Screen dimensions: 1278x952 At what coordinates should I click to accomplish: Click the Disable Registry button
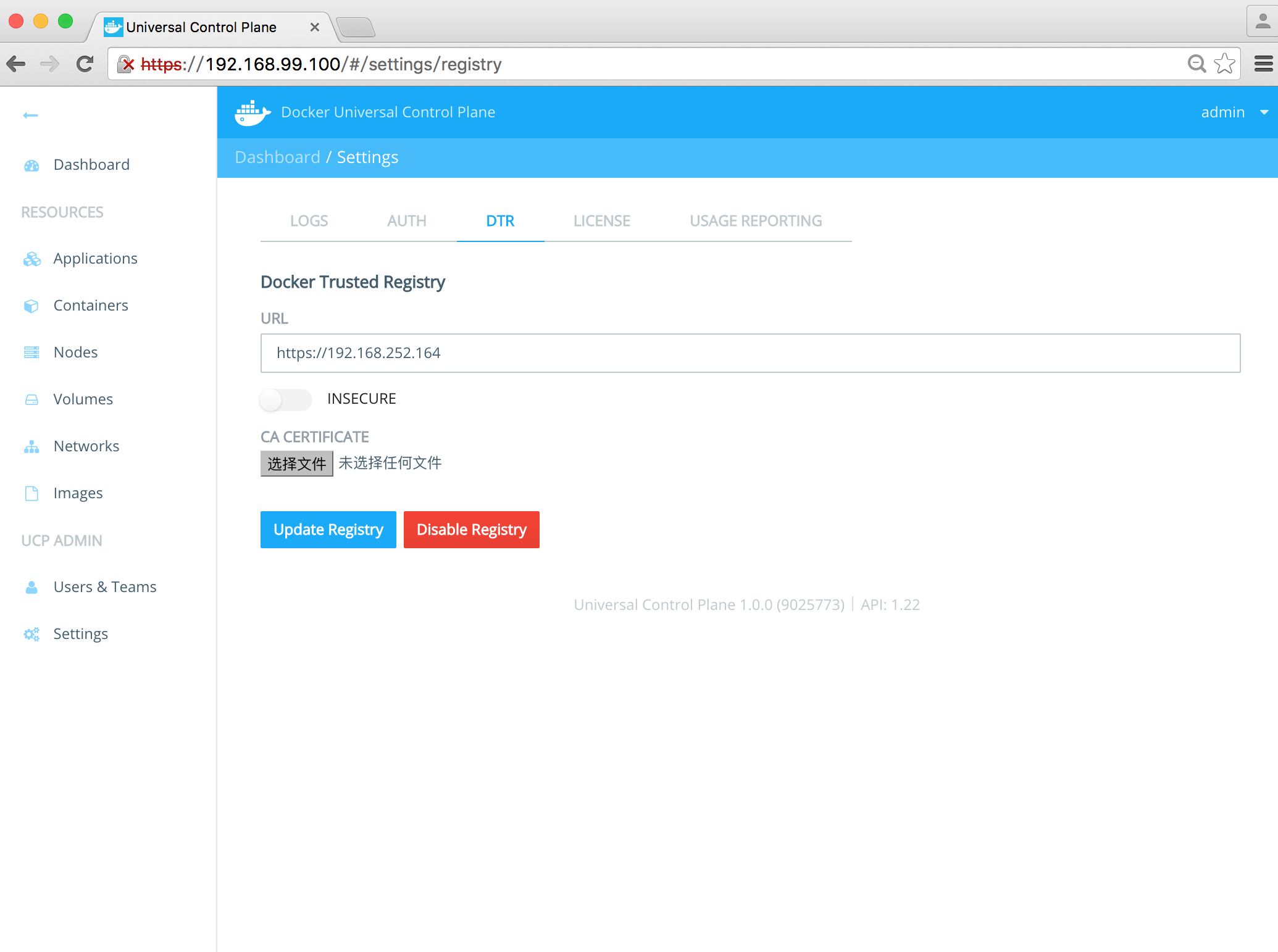click(472, 530)
